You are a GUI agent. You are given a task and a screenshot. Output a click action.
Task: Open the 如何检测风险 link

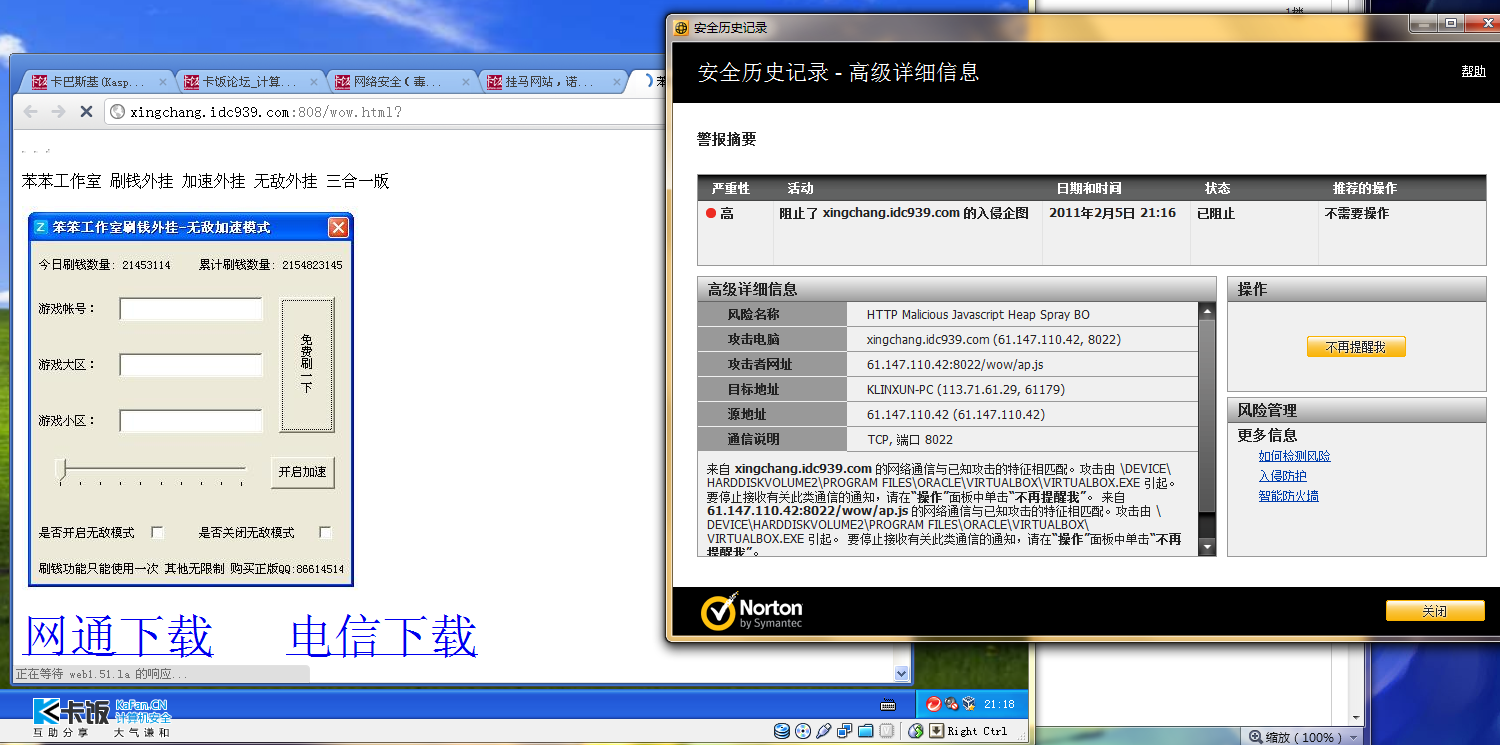pyautogui.click(x=1294, y=456)
